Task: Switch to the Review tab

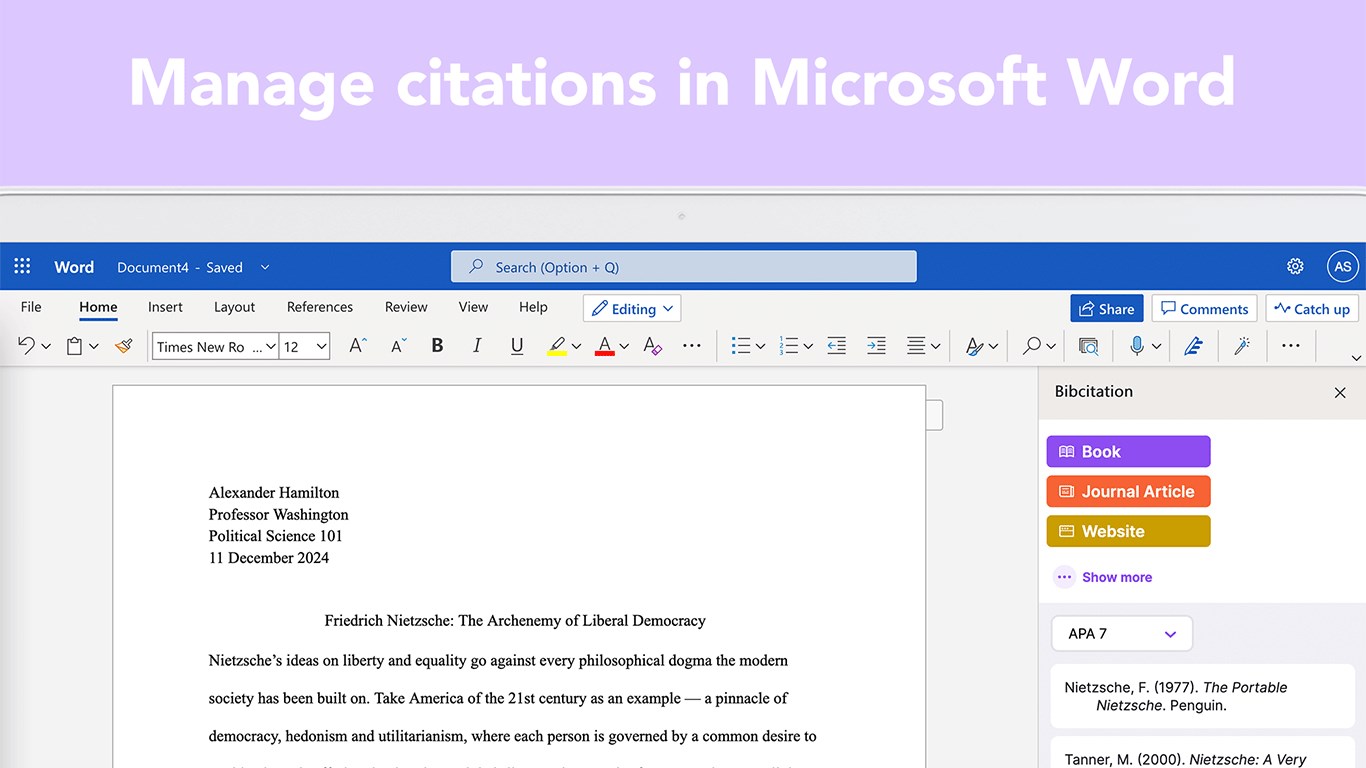Action: tap(406, 307)
